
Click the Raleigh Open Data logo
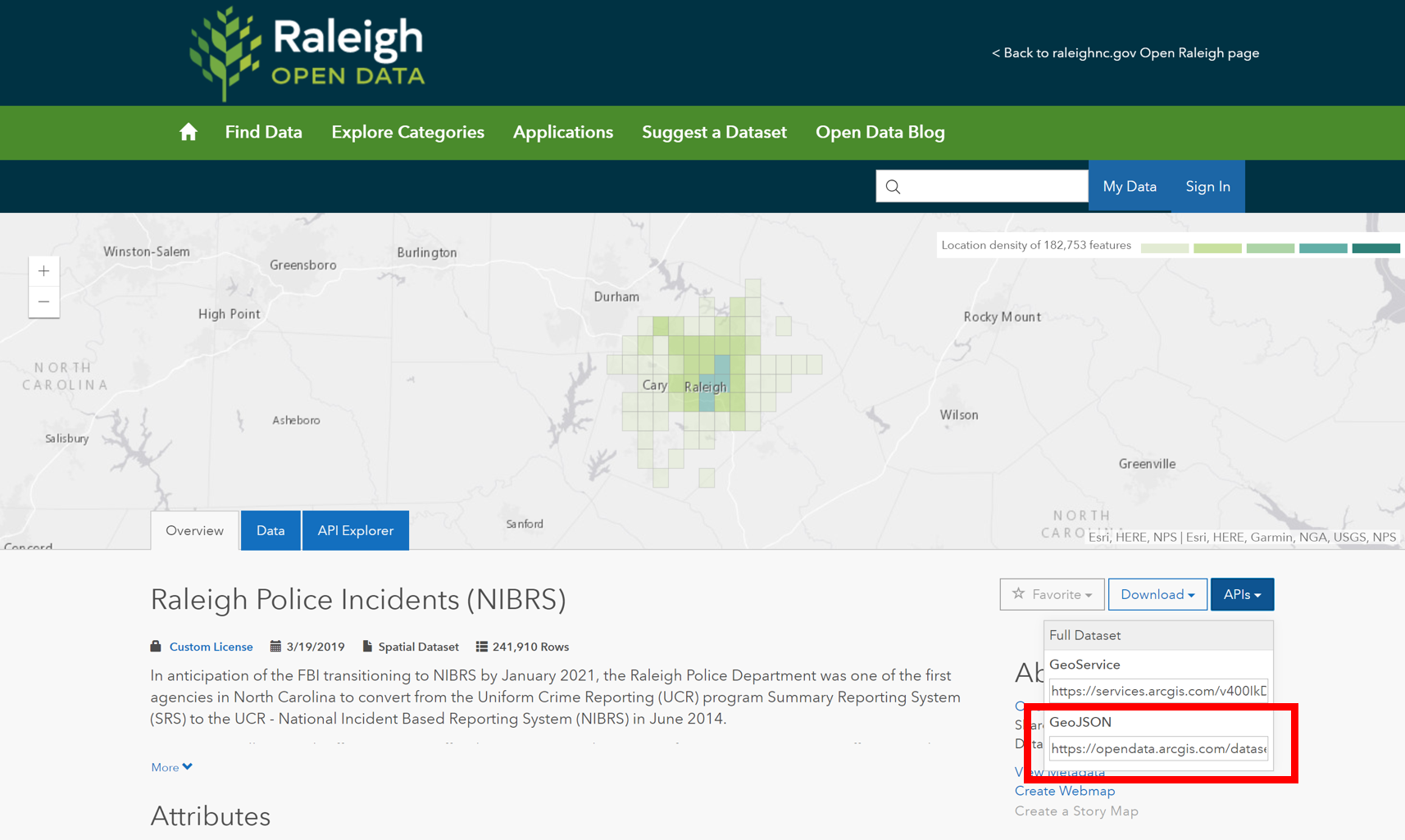[x=307, y=53]
